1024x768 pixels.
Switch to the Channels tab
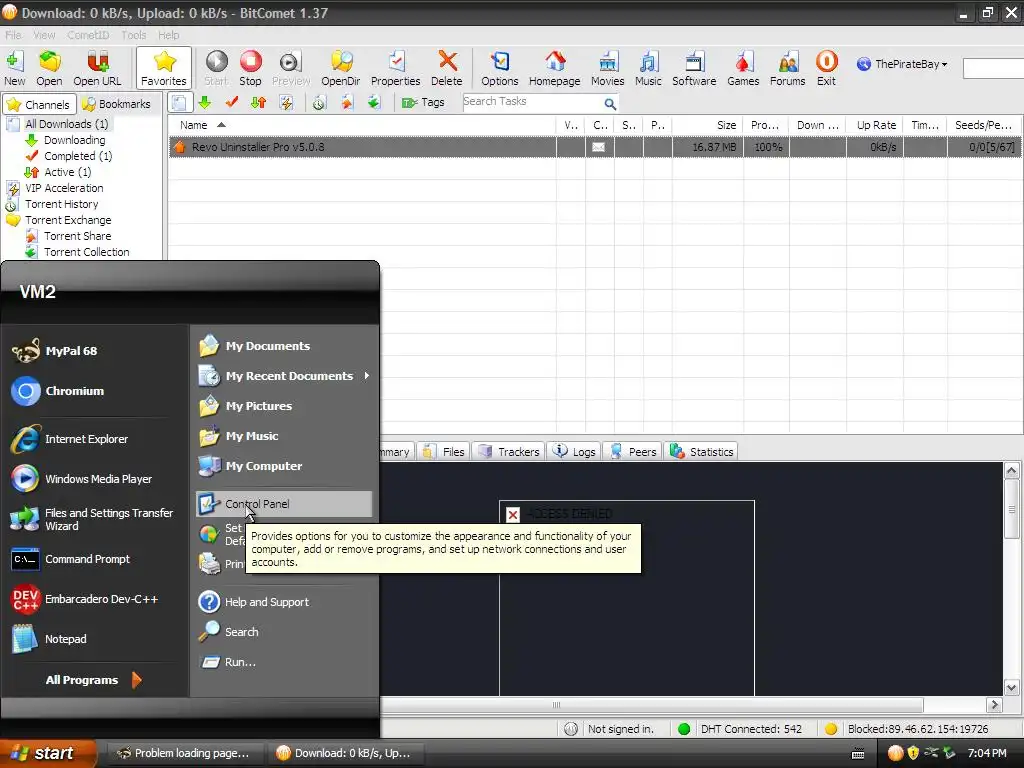click(40, 104)
